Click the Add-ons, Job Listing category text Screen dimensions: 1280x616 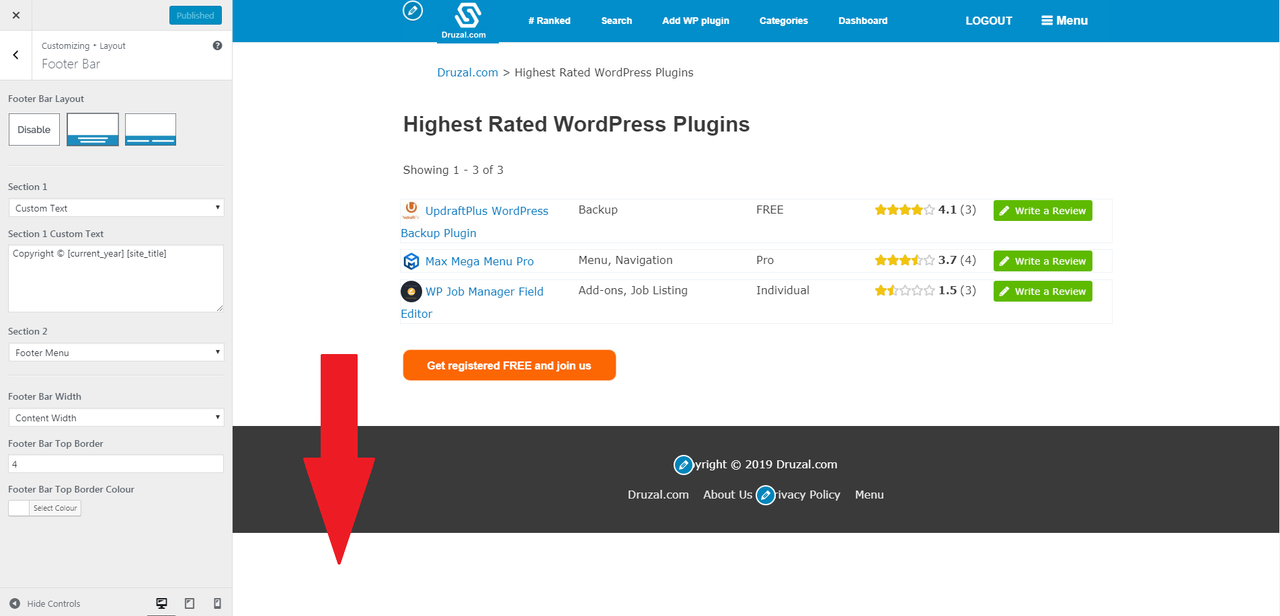coord(633,290)
